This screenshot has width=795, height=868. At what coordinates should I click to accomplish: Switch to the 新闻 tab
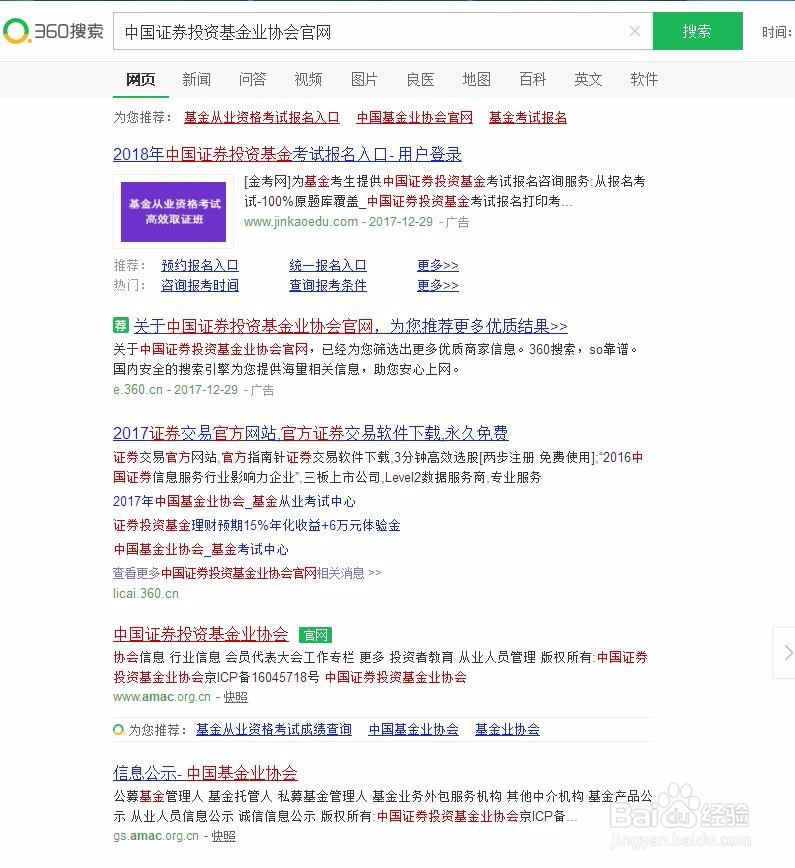click(x=197, y=79)
